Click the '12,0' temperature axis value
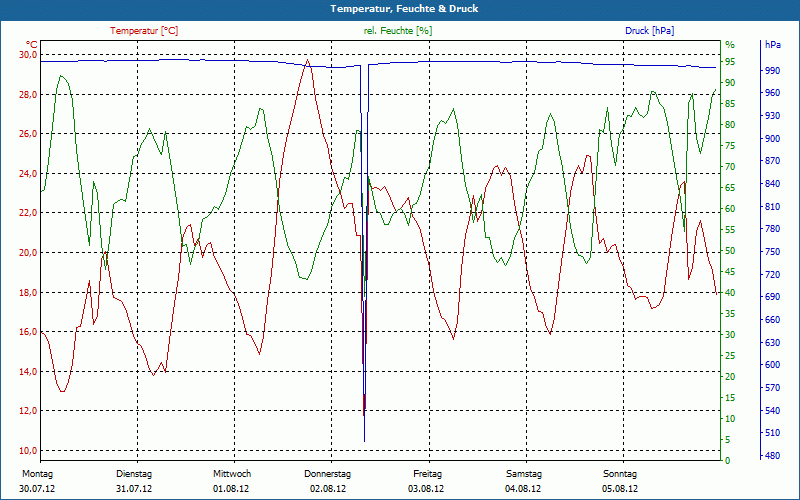The image size is (800, 500). click(x=28, y=411)
